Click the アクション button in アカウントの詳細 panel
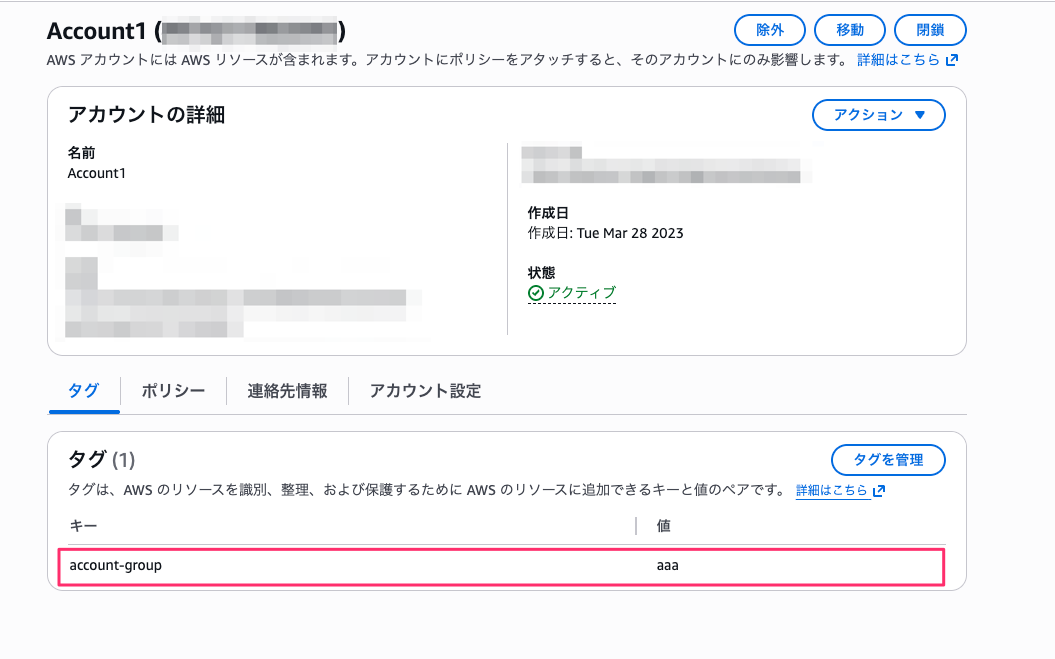The height and width of the screenshot is (659, 1055). (878, 115)
